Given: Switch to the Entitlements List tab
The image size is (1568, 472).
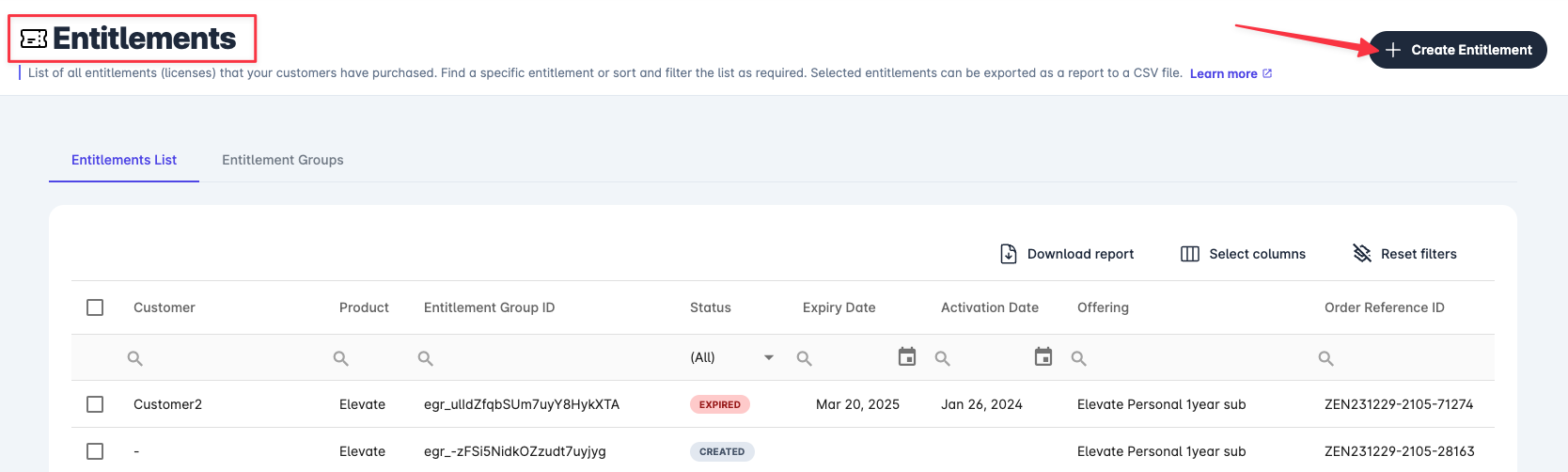Looking at the screenshot, I should (x=124, y=160).
